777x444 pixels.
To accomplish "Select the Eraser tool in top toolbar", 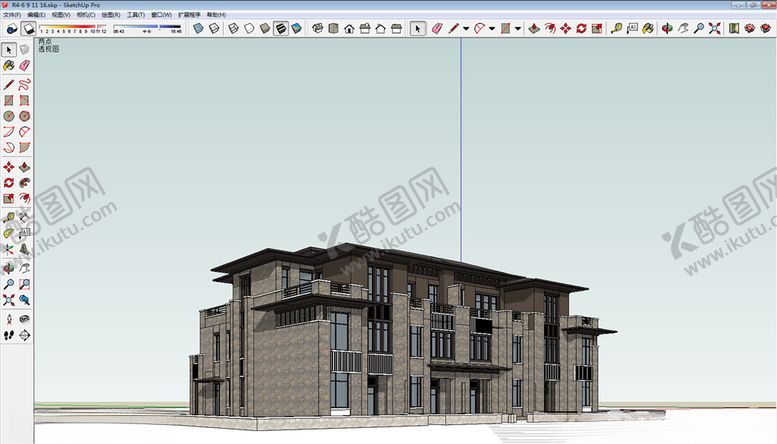I will point(438,28).
